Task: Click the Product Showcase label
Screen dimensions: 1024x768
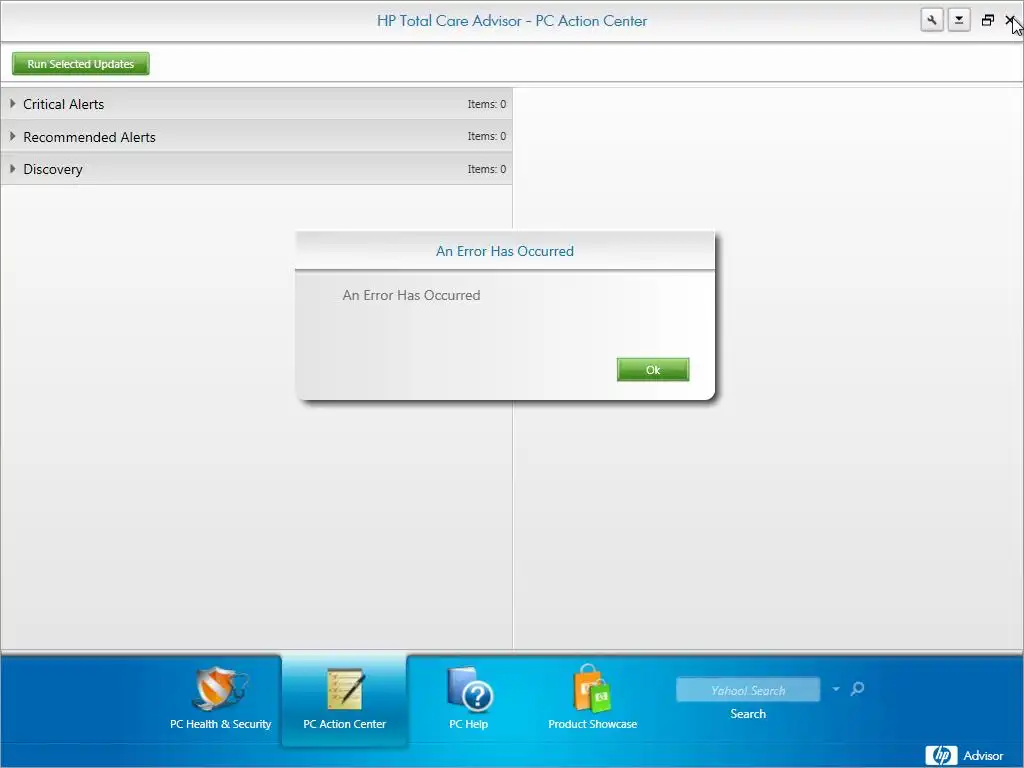Action: pos(592,724)
